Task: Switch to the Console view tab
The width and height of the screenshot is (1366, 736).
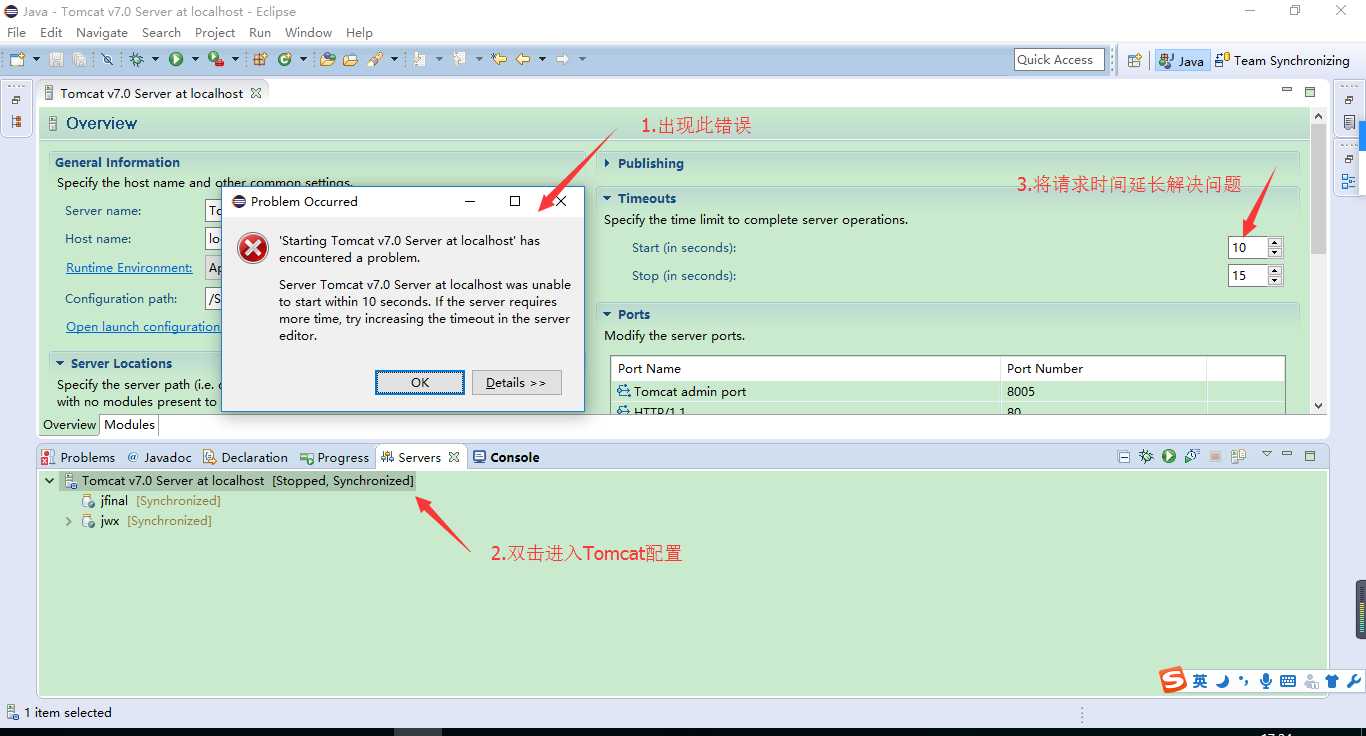Action: point(506,457)
